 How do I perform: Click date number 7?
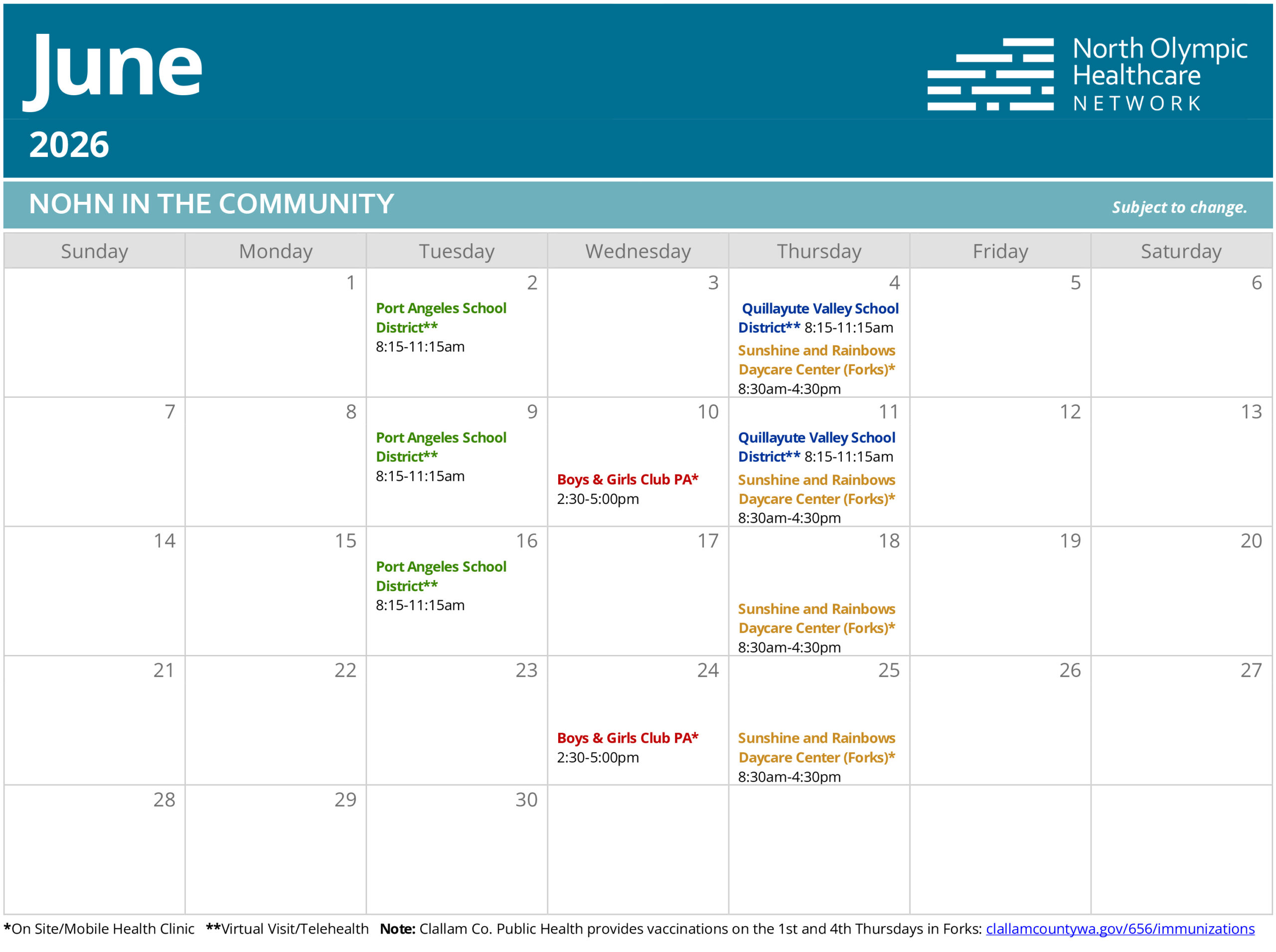pyautogui.click(x=169, y=412)
